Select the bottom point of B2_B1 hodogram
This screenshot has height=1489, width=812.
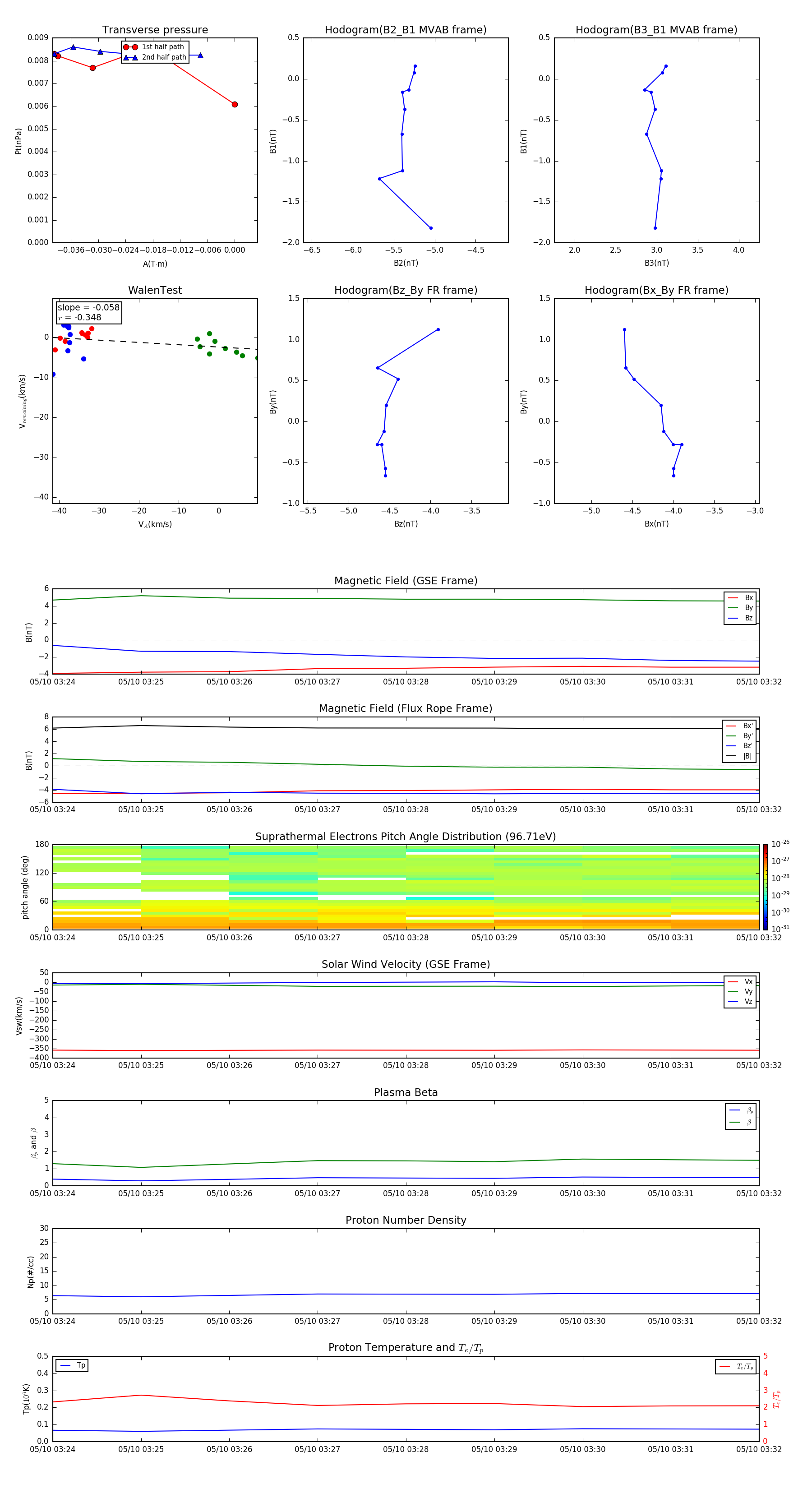(x=430, y=228)
